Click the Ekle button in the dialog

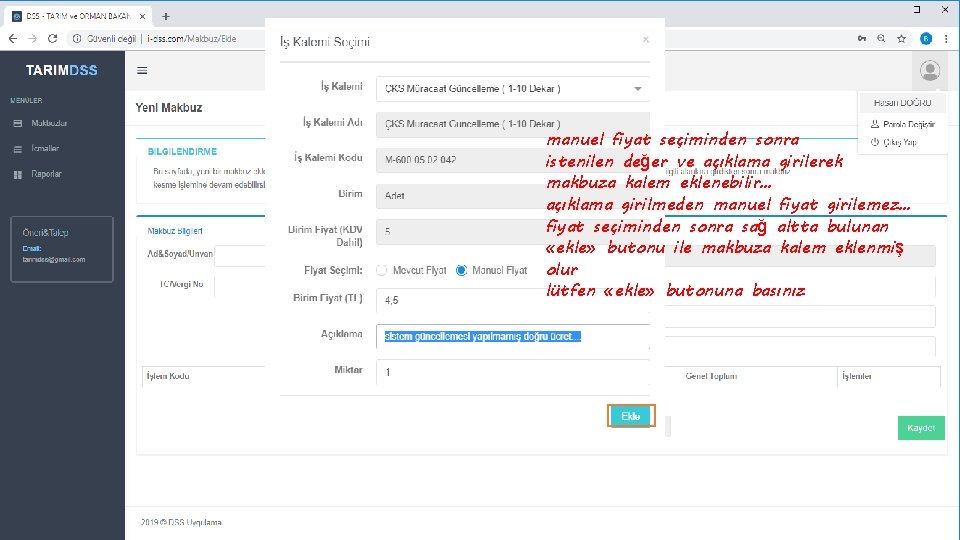point(631,416)
